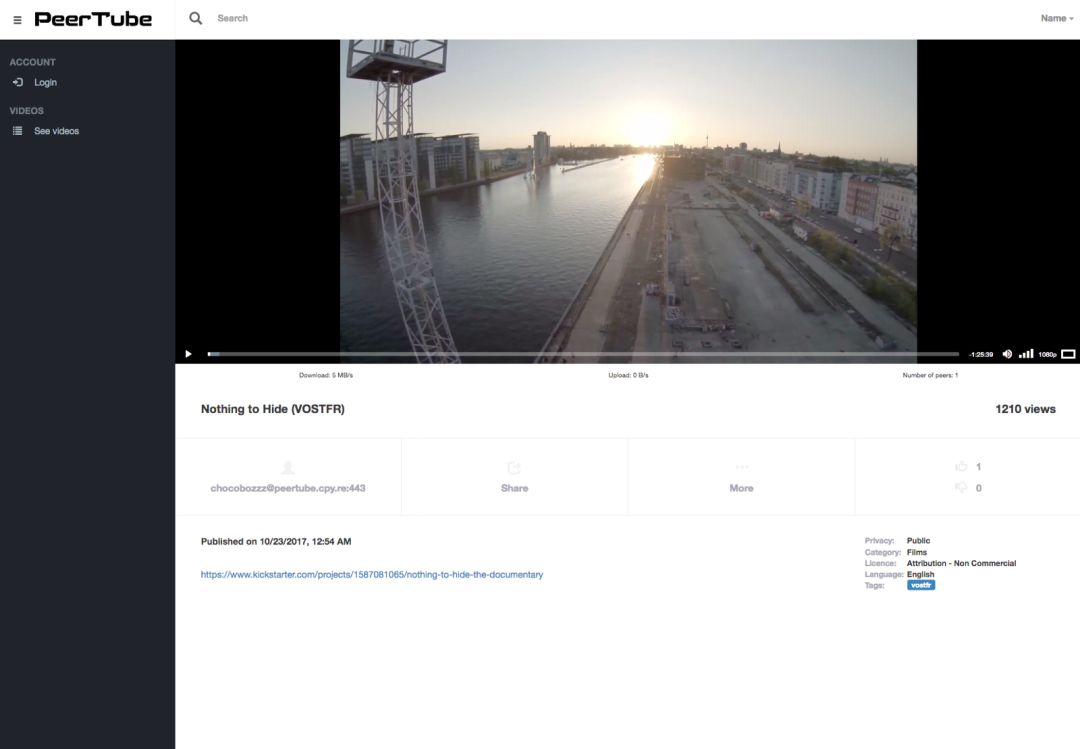
Task: Like the video with thumbs up
Action: pyautogui.click(x=962, y=466)
